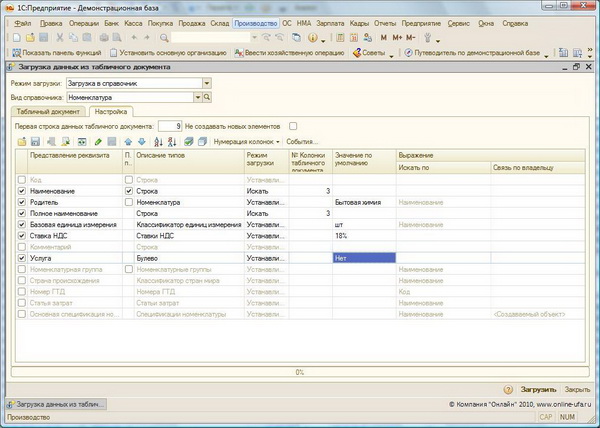Click Ввести хозяйственную операцию

tap(290, 53)
